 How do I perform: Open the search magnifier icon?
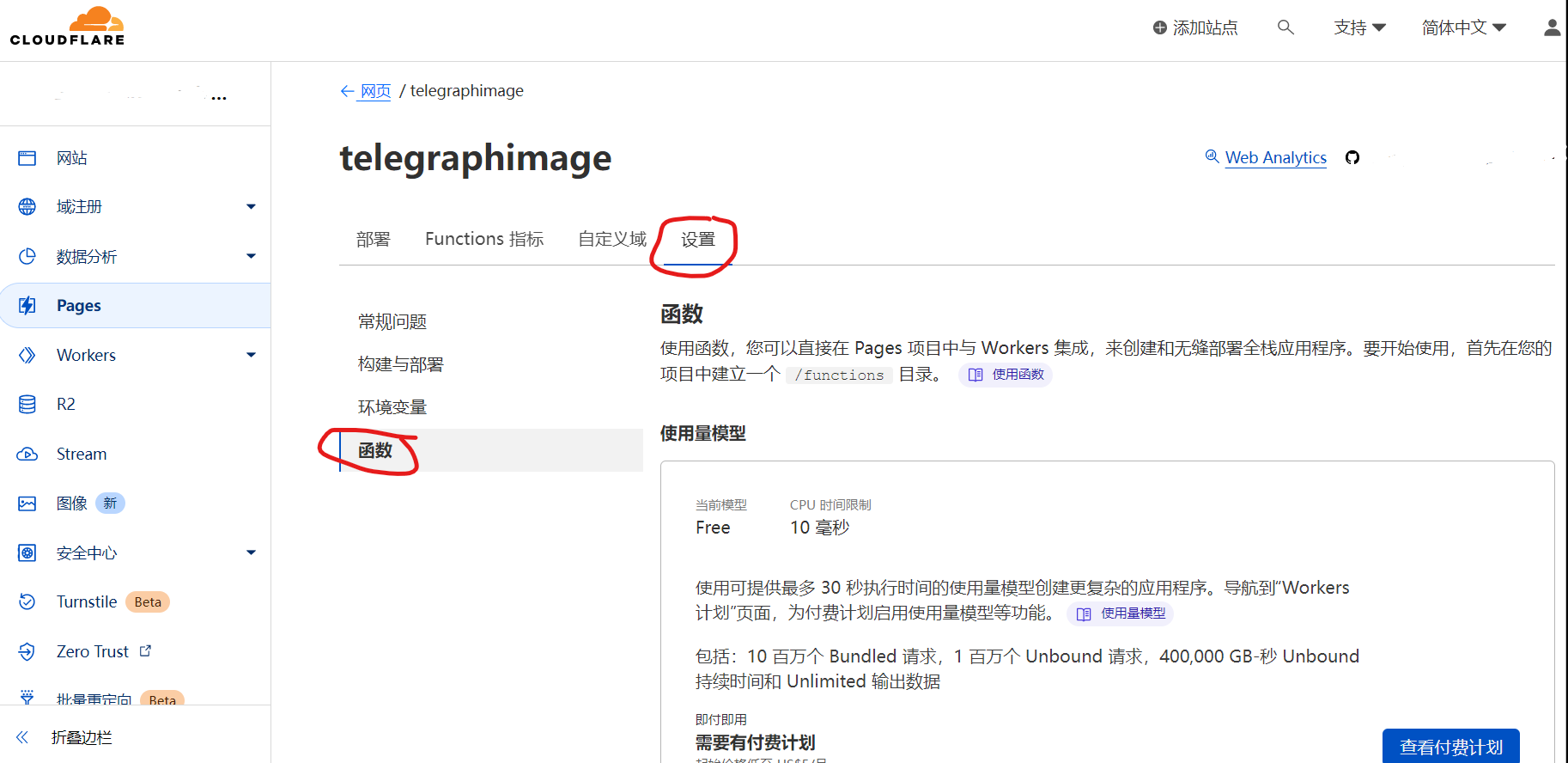(x=1285, y=27)
